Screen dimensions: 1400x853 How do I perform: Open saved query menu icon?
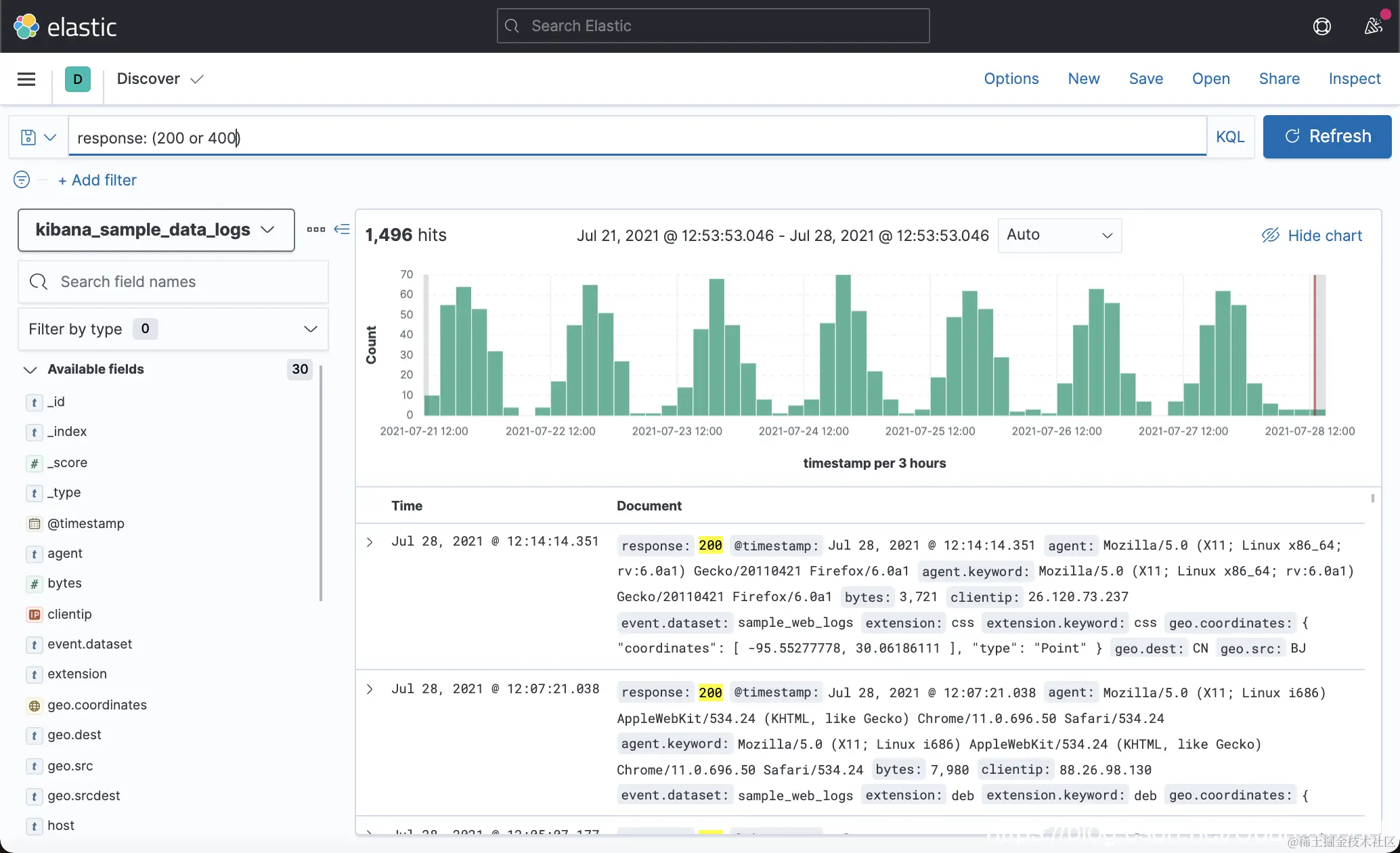click(38, 137)
